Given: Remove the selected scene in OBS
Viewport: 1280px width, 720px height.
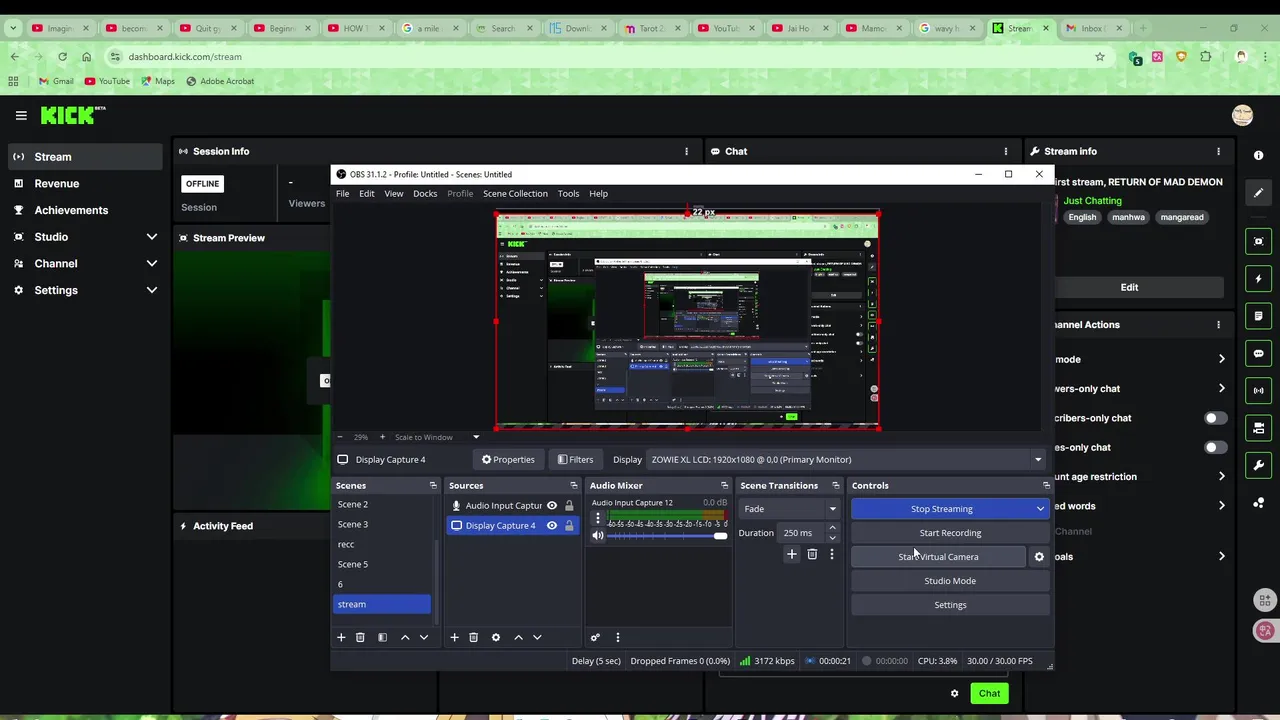Looking at the screenshot, I should tap(360, 637).
